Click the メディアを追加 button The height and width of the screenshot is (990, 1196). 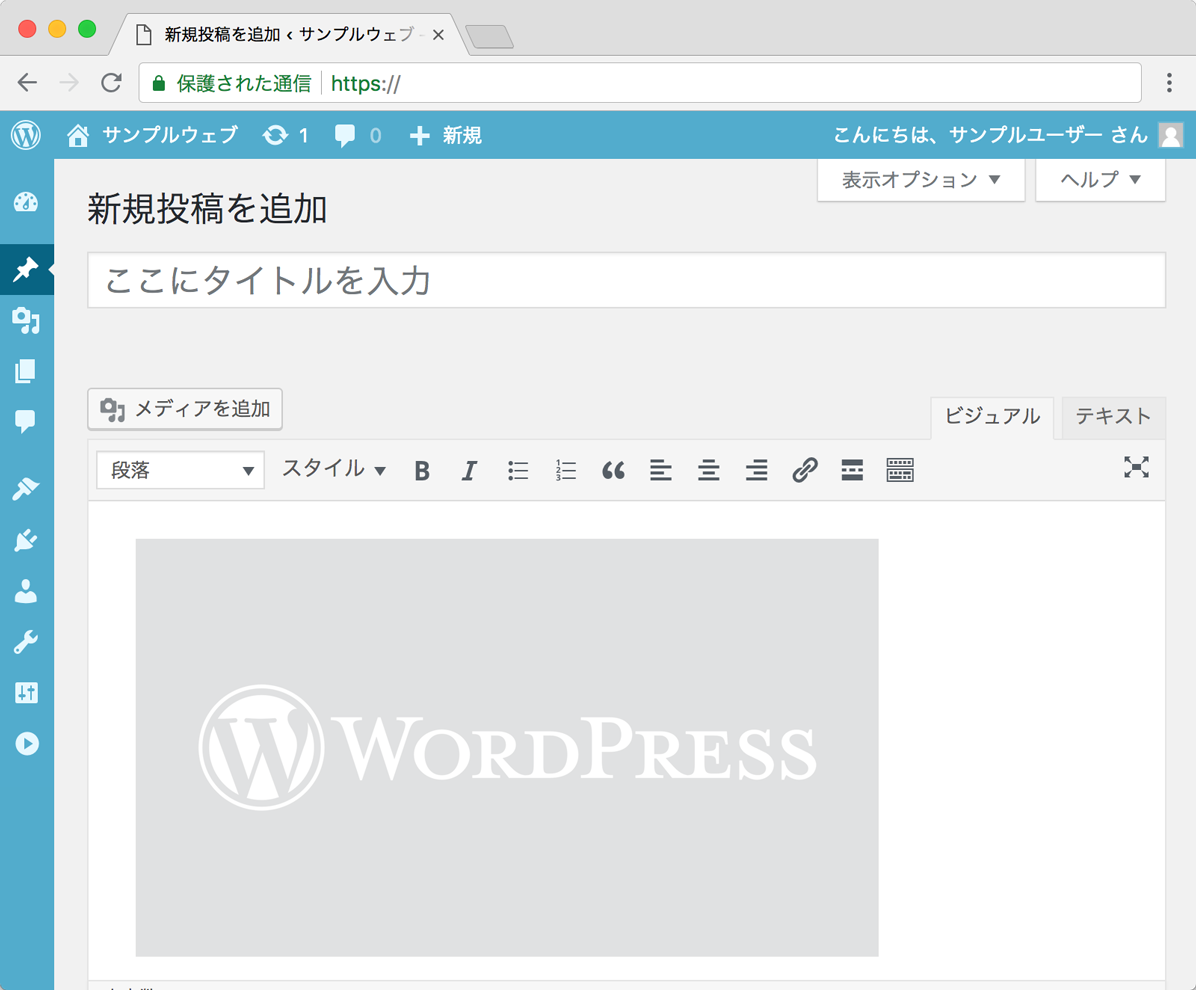[185, 410]
